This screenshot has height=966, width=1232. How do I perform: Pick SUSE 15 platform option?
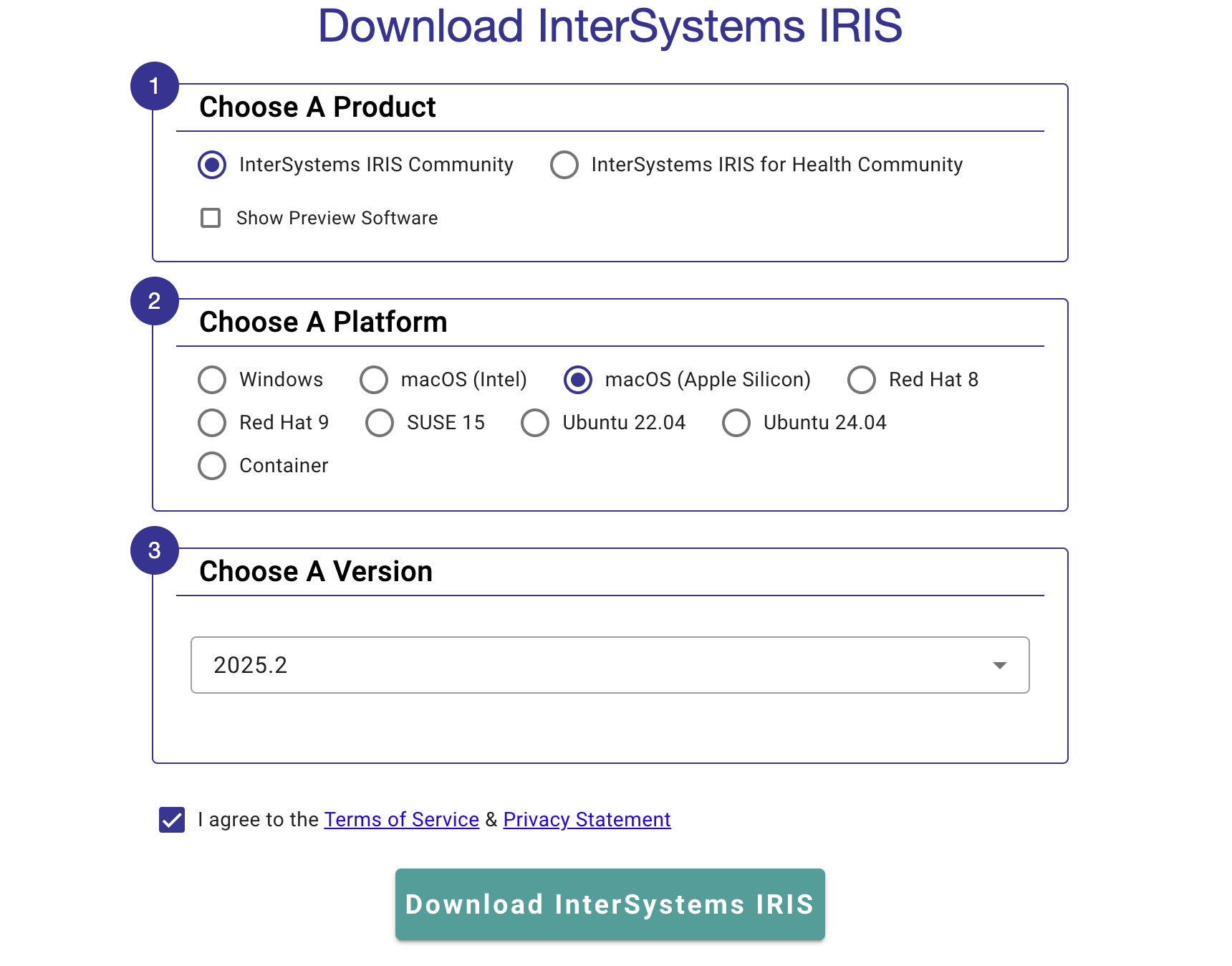(380, 423)
